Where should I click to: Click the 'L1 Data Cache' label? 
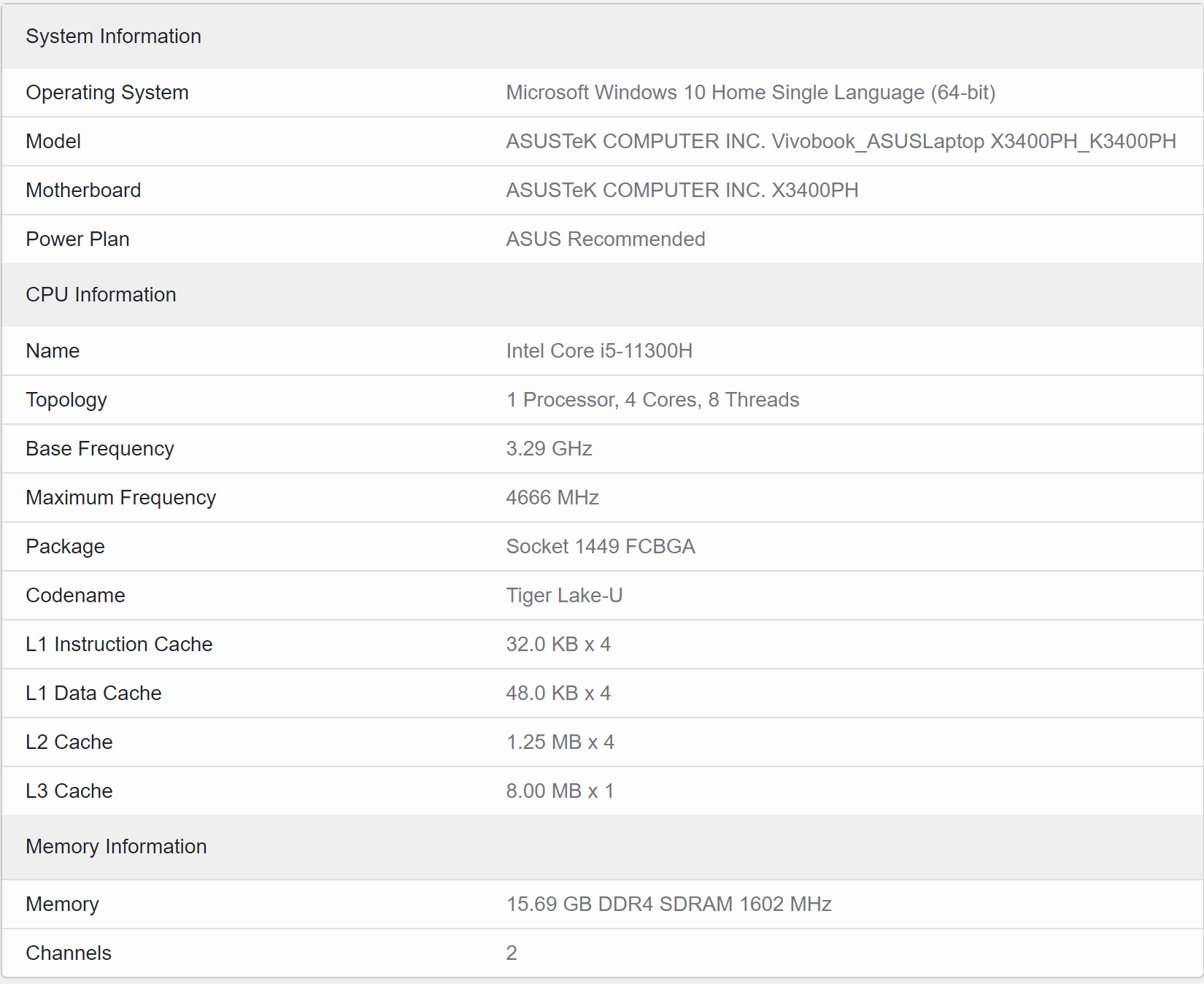coord(93,693)
